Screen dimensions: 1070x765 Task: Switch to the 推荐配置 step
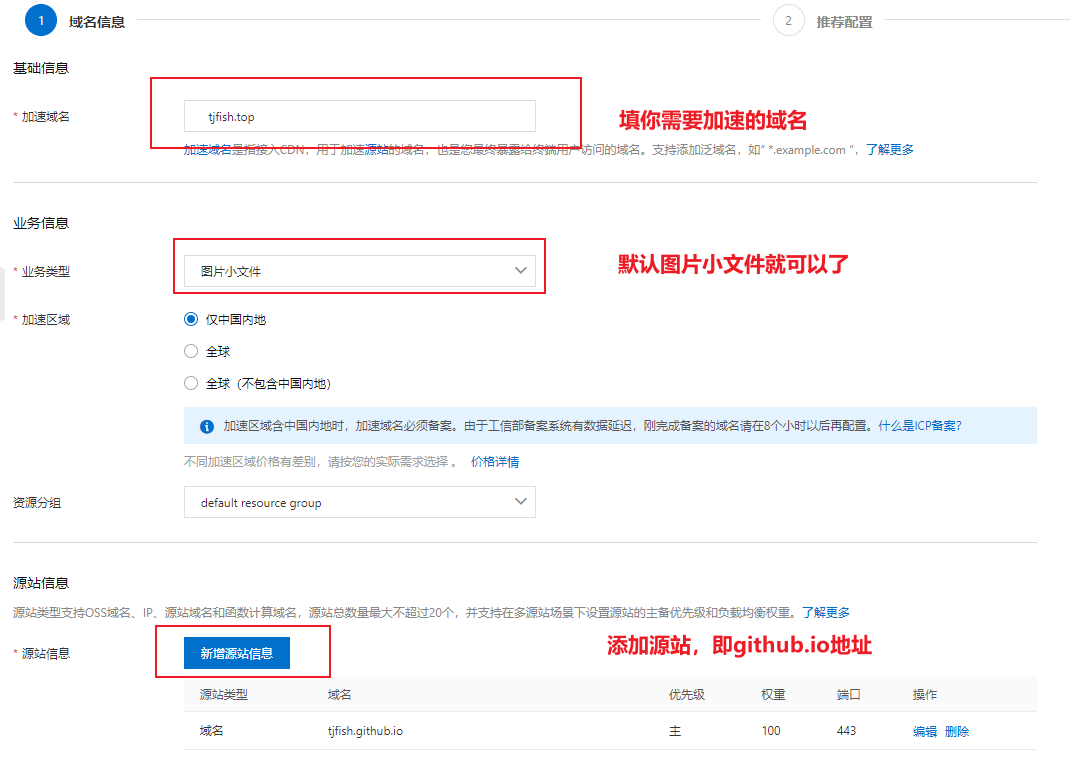844,22
